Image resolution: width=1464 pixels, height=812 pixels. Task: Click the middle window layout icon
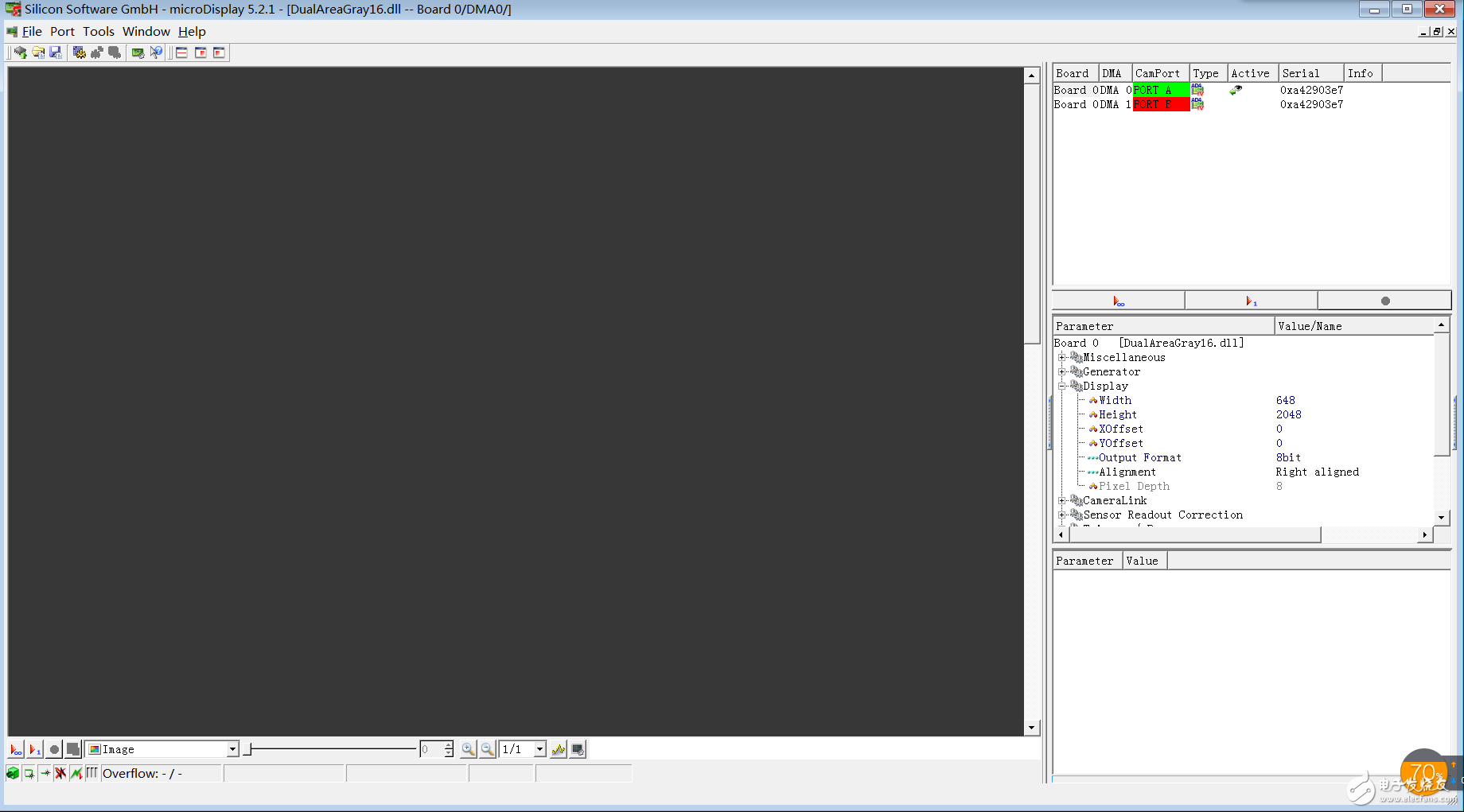pyautogui.click(x=201, y=52)
